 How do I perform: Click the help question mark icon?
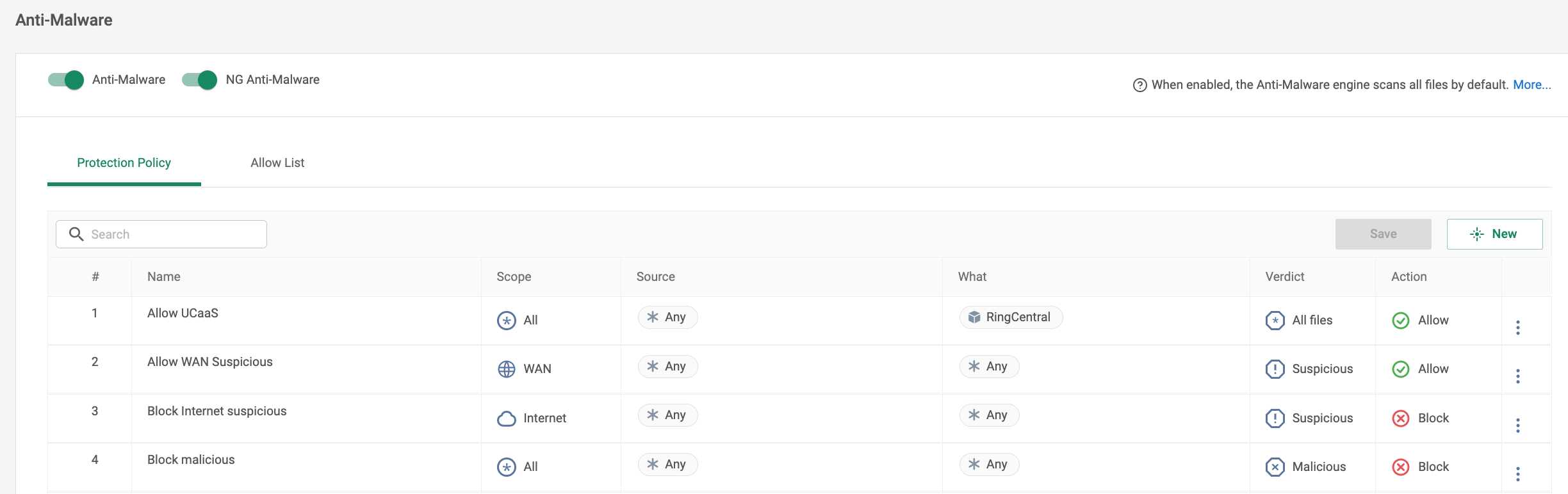click(x=1139, y=85)
